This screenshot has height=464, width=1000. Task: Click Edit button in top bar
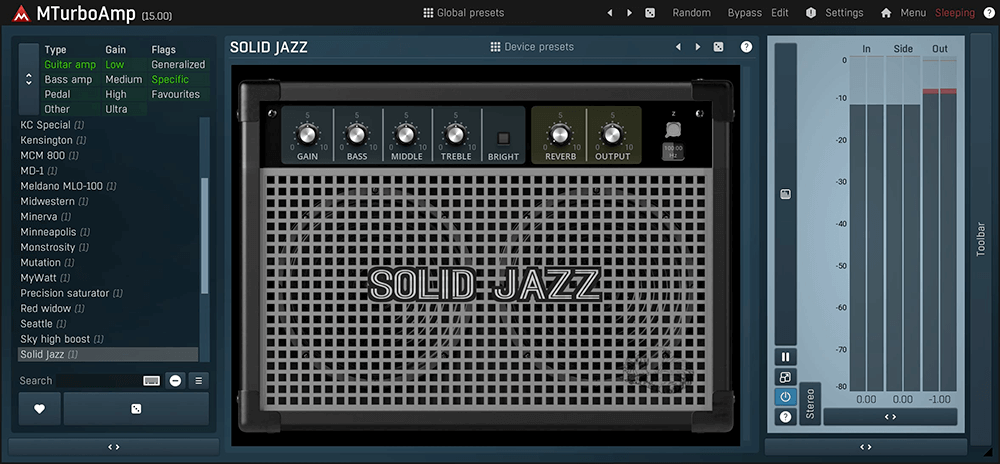coord(780,13)
